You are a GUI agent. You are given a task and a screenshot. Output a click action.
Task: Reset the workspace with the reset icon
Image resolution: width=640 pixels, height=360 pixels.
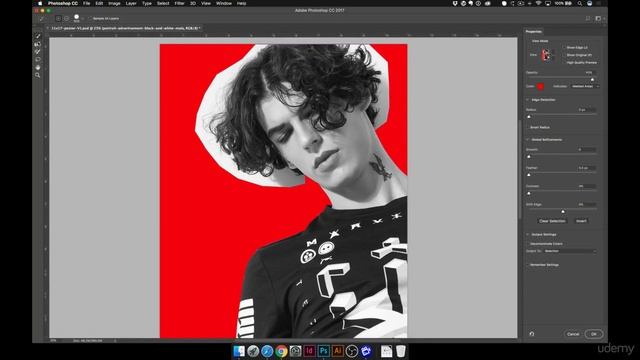click(x=531, y=334)
